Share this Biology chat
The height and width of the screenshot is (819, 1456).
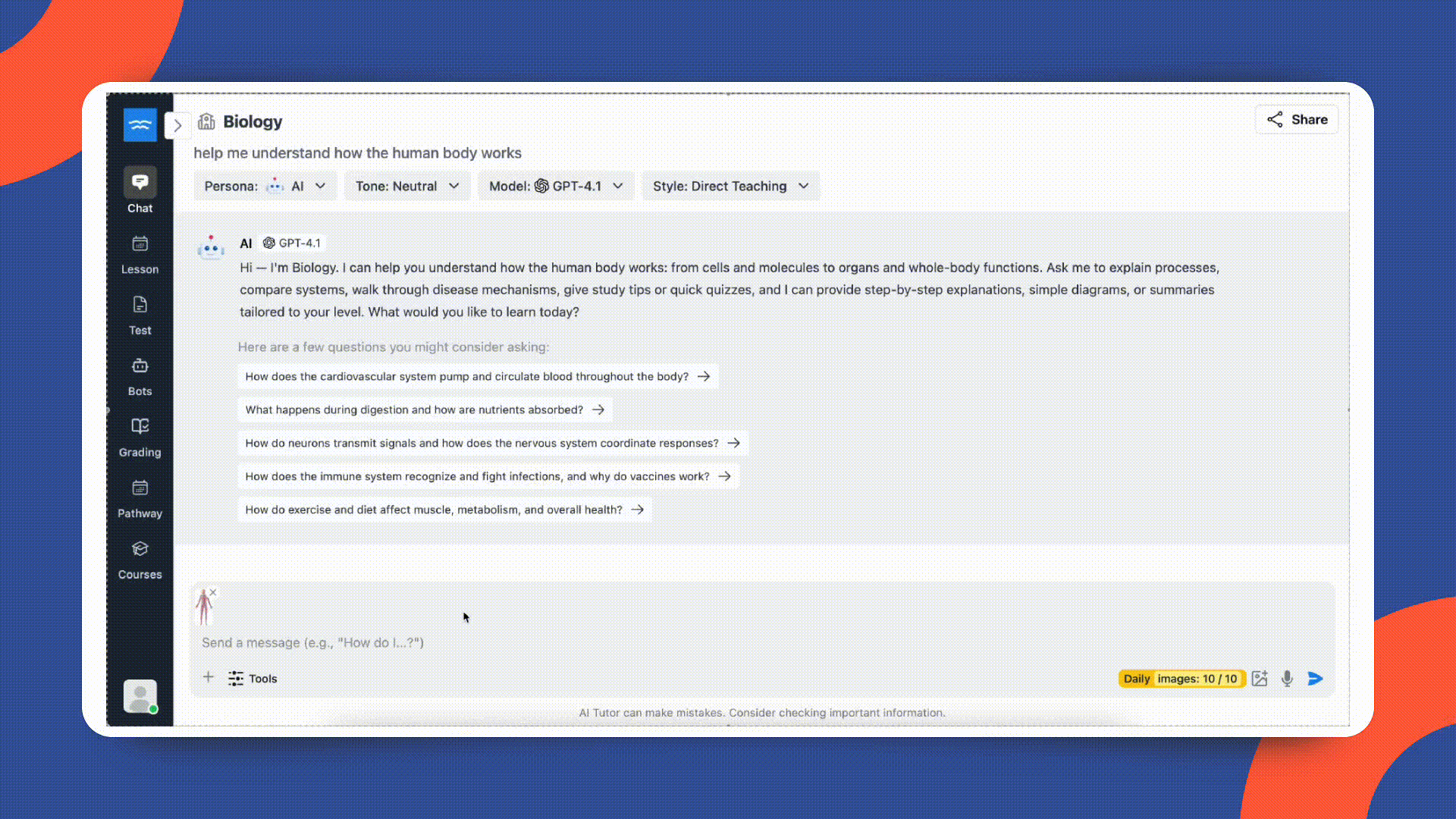coord(1297,120)
